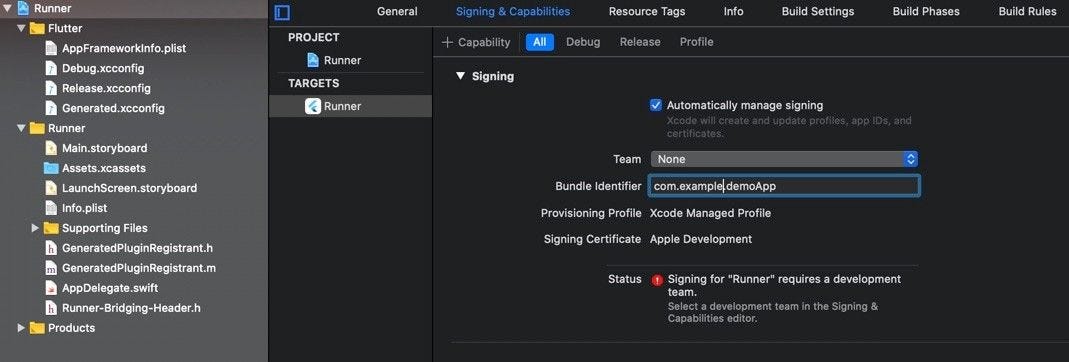The width and height of the screenshot is (1069, 362).
Task: Click the Flutter icon of Runner target
Action: 313,106
